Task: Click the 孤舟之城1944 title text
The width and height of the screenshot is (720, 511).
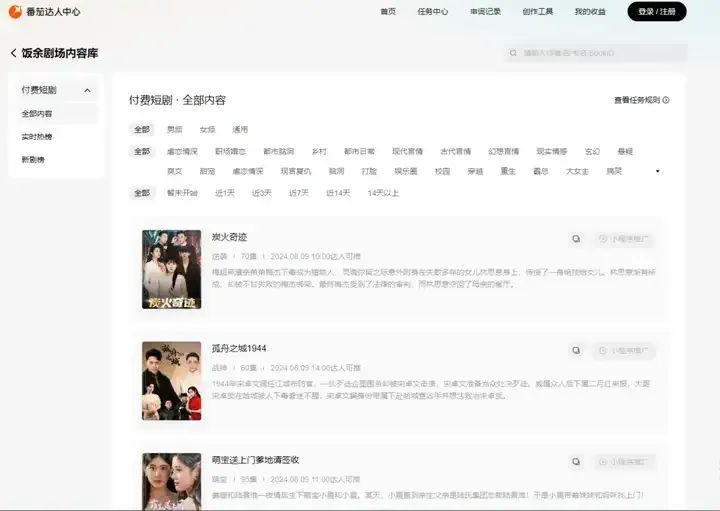Action: point(239,348)
